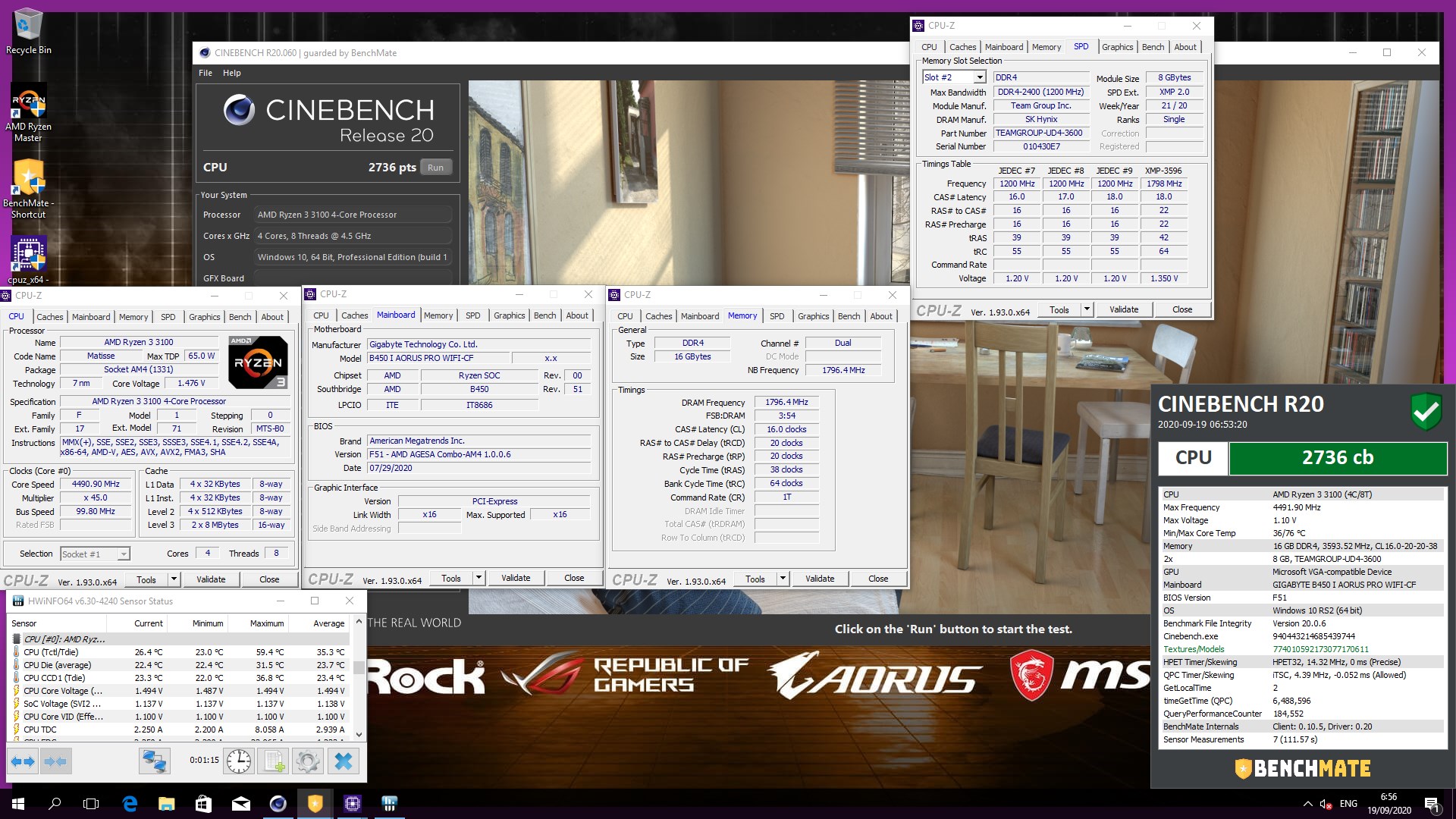Click Validate in CPU-Z Mainboard window
1456x819 pixels.
(515, 578)
